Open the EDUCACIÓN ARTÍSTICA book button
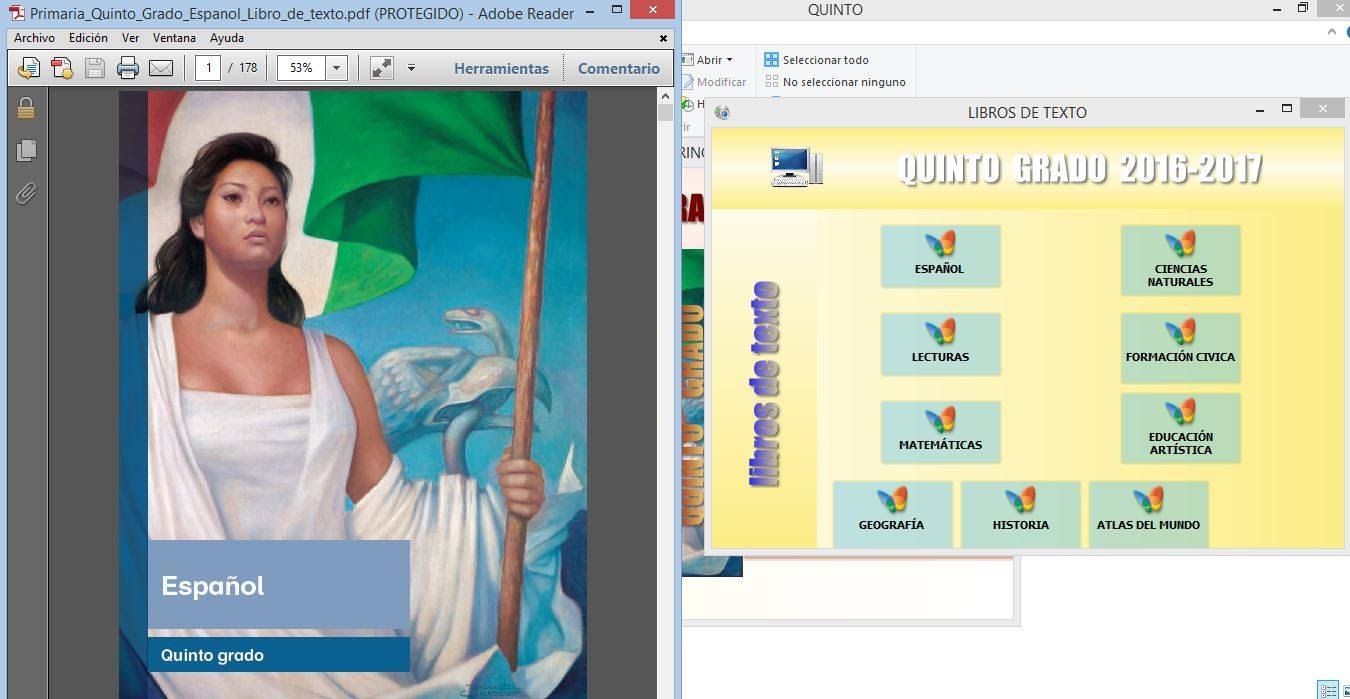1350x699 pixels. point(1180,428)
